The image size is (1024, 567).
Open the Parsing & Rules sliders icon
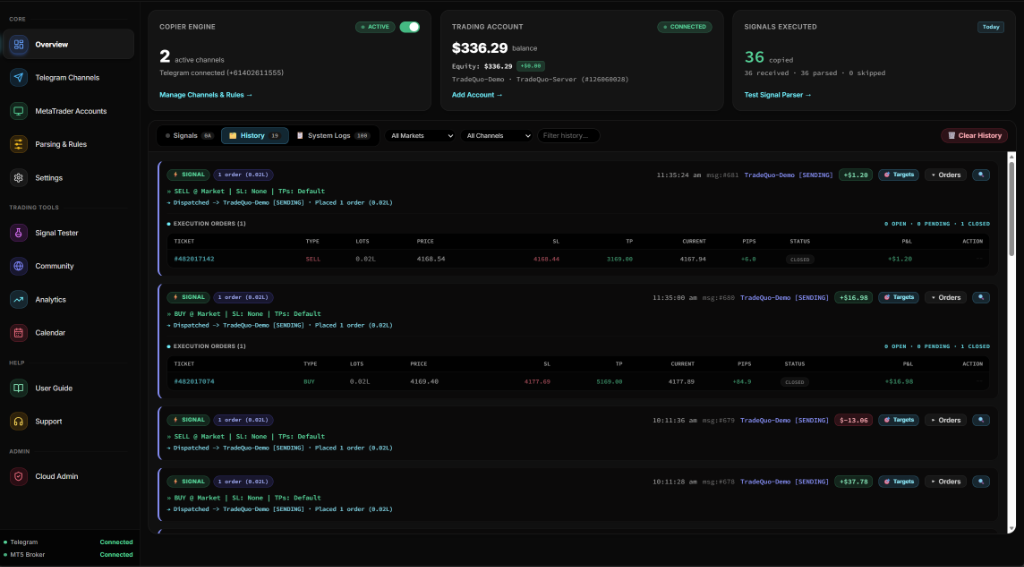[18, 144]
